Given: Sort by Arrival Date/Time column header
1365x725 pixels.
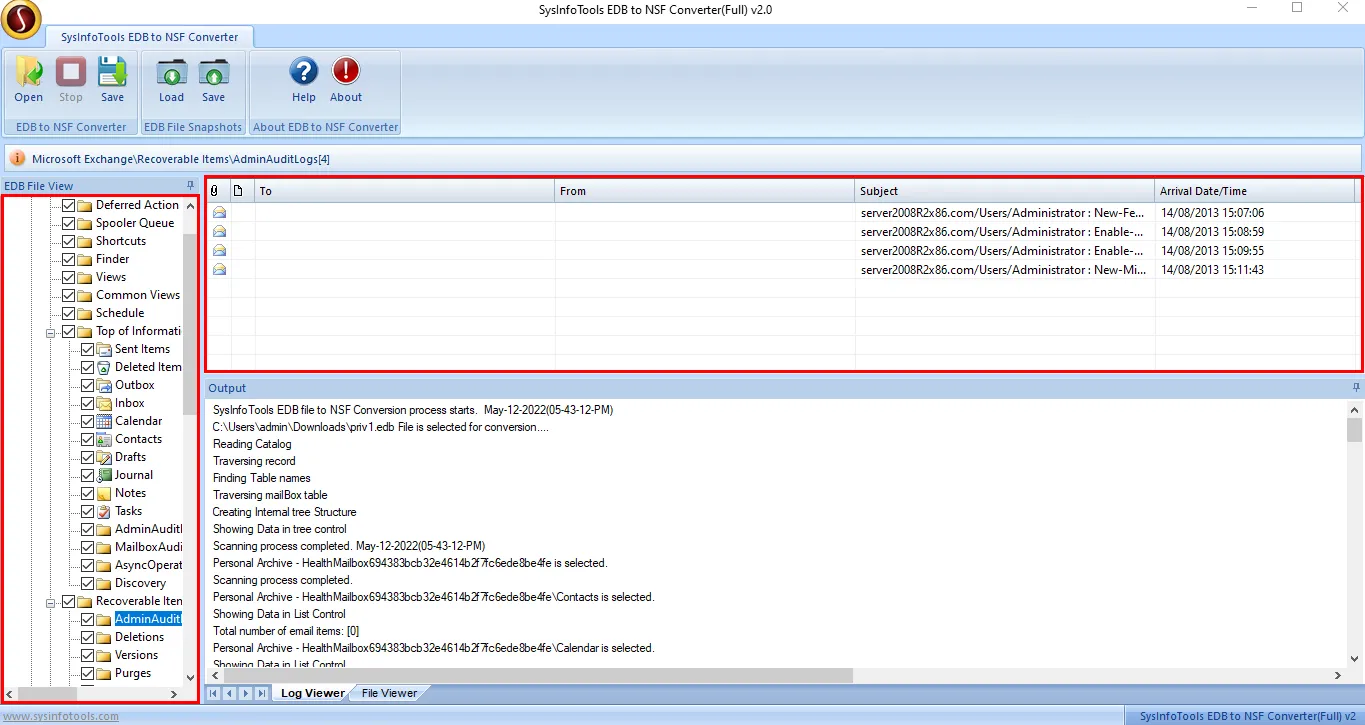Looking at the screenshot, I should coord(1254,191).
